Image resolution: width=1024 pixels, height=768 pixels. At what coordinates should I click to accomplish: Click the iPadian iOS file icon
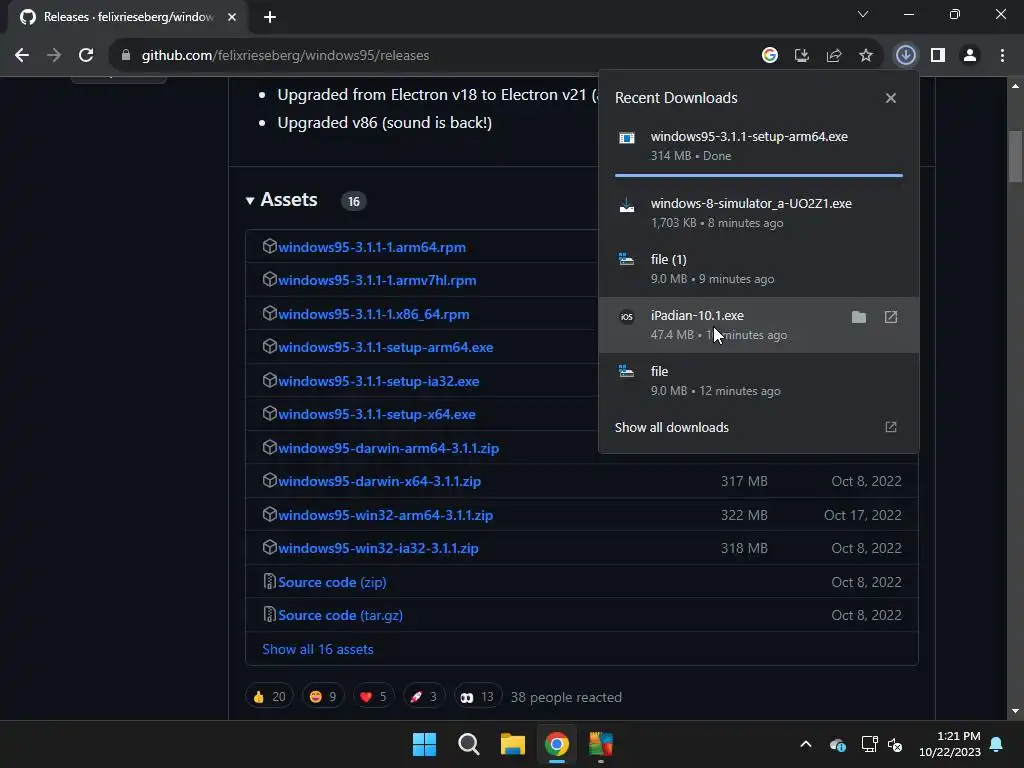tap(626, 317)
